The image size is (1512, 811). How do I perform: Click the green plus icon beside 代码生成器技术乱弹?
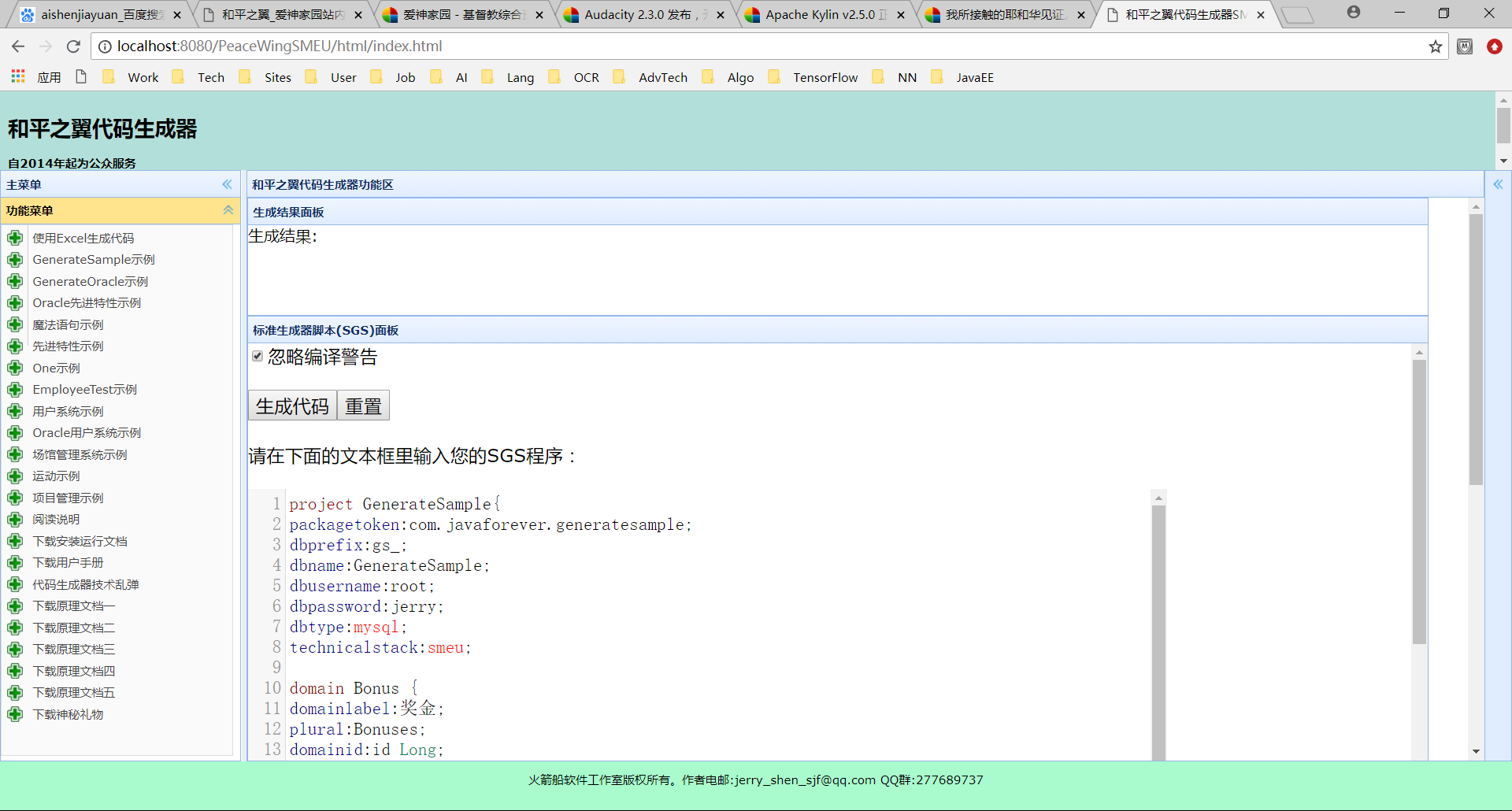[x=15, y=584]
